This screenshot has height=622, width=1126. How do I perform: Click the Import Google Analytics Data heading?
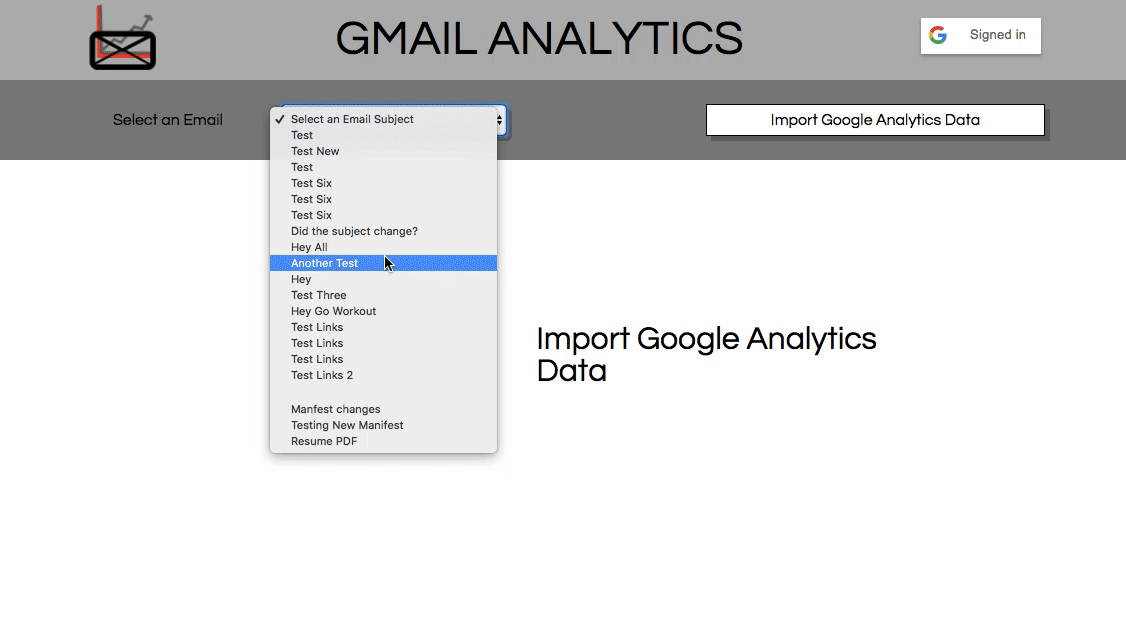pos(707,354)
